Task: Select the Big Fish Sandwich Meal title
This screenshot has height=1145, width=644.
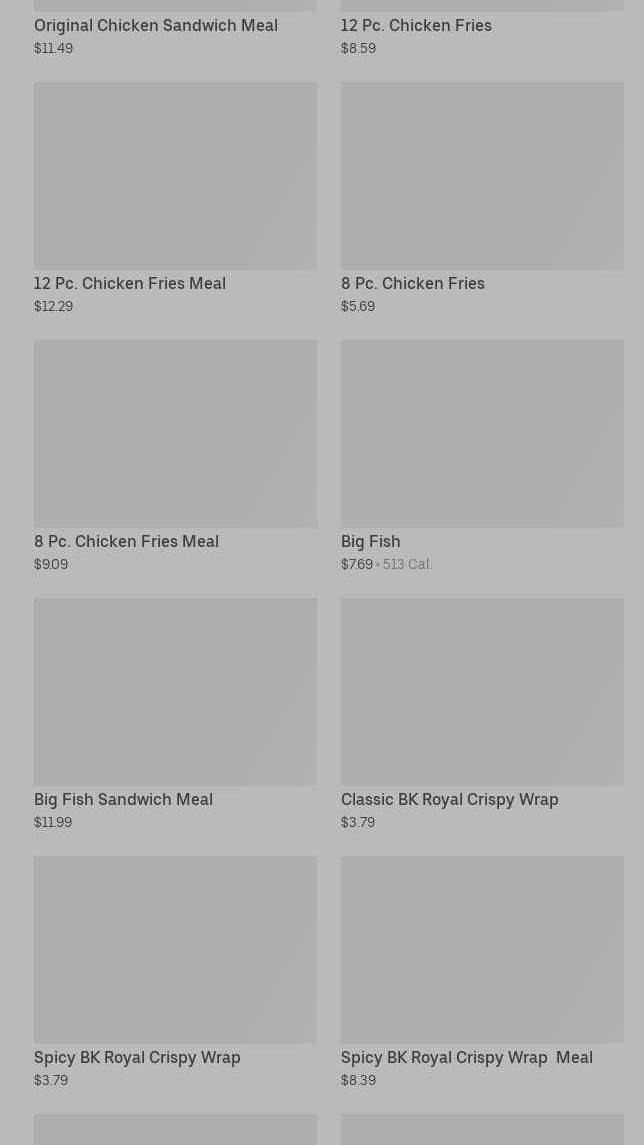Action: coord(123,799)
